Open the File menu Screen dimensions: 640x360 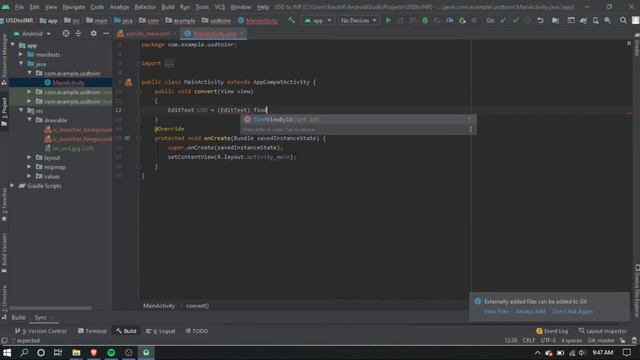pyautogui.click(x=19, y=7)
